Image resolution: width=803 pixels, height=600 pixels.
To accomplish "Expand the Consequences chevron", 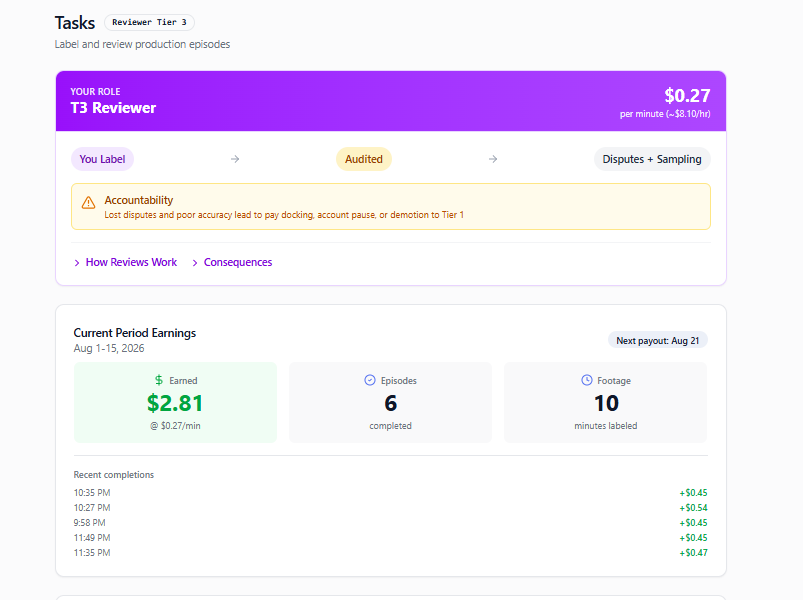I will click(x=195, y=263).
